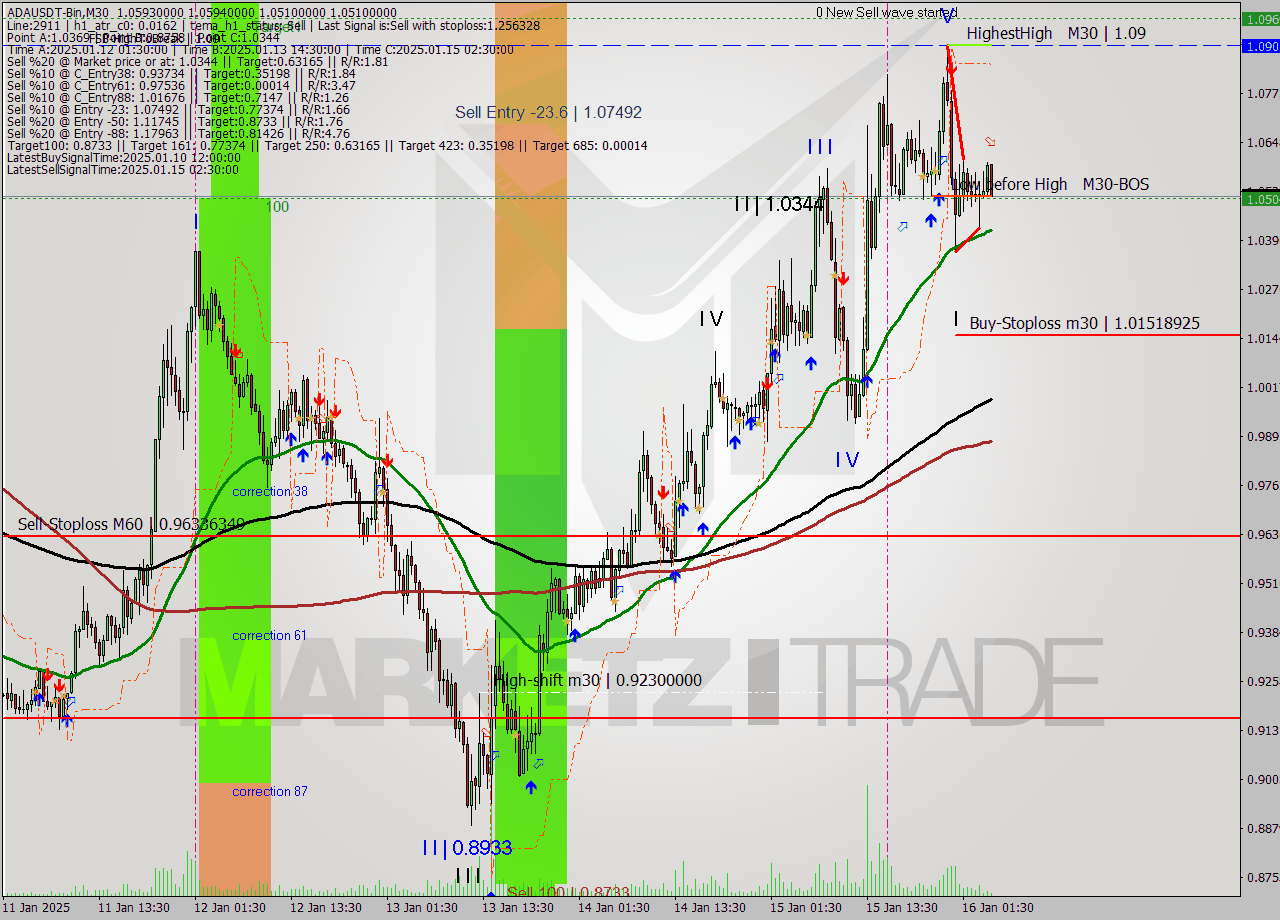Click the 'Sell 100 | 0.8733' label
Image resolution: width=1280 pixels, height=920 pixels.
pyautogui.click(x=568, y=892)
